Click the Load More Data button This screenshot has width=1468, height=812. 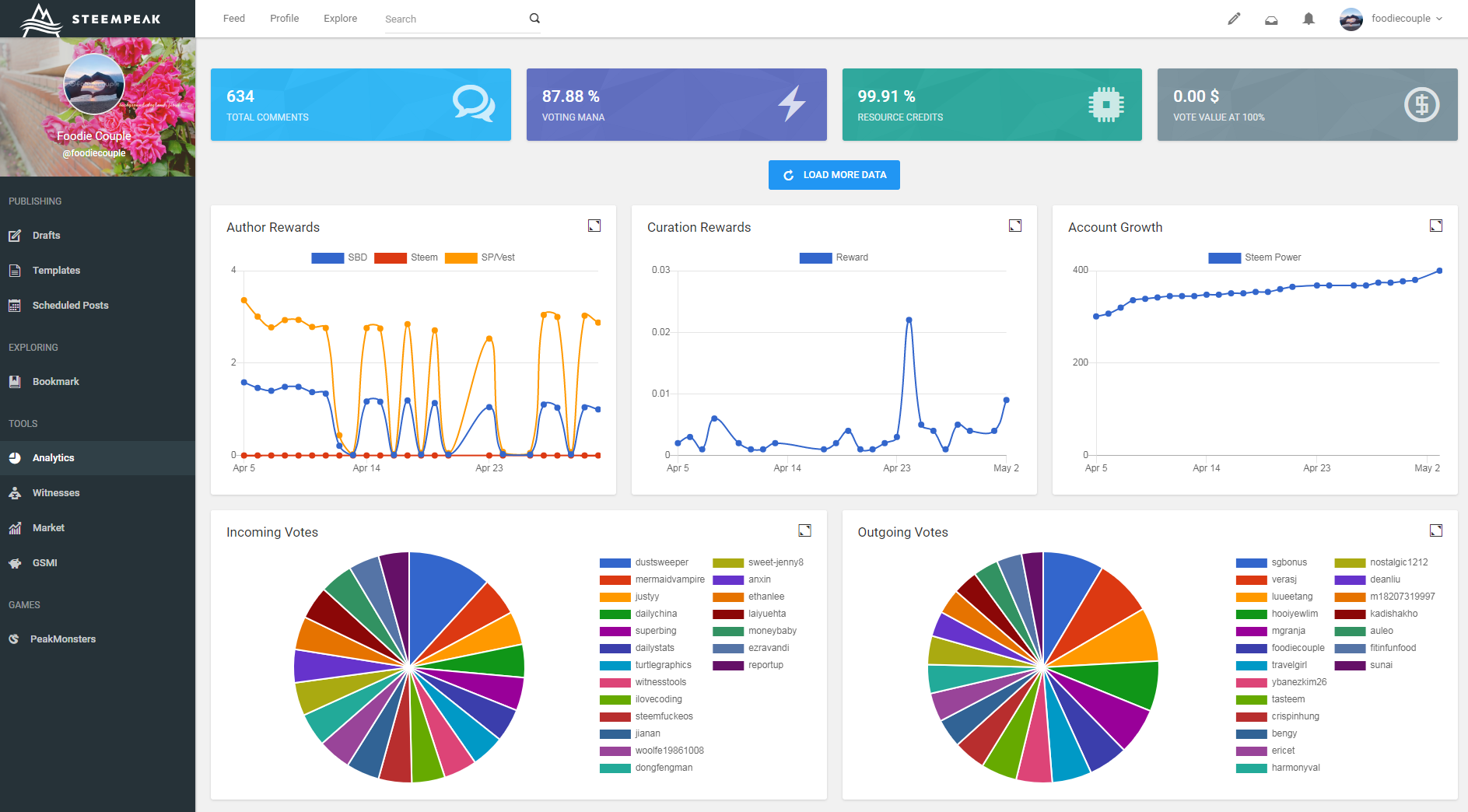click(x=834, y=175)
